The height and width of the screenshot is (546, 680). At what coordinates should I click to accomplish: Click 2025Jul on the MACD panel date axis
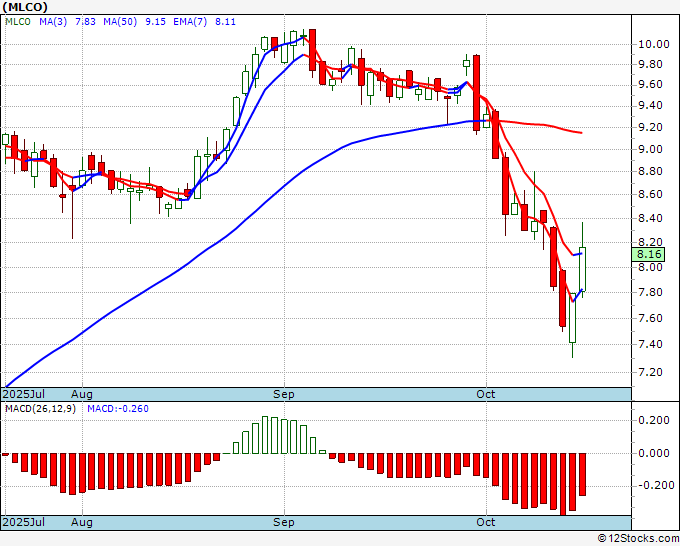click(x=23, y=522)
